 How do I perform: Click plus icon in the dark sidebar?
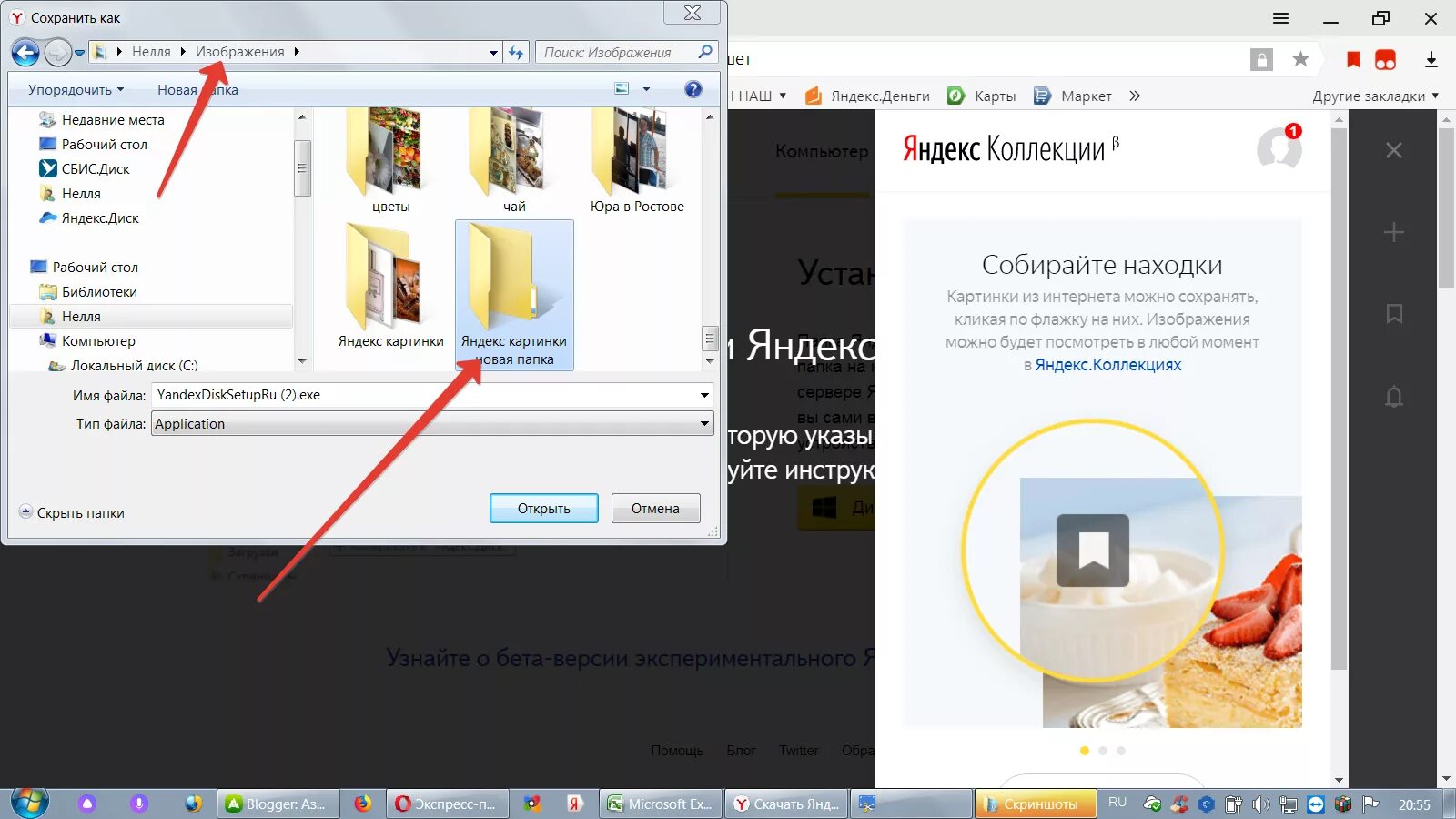point(1394,233)
